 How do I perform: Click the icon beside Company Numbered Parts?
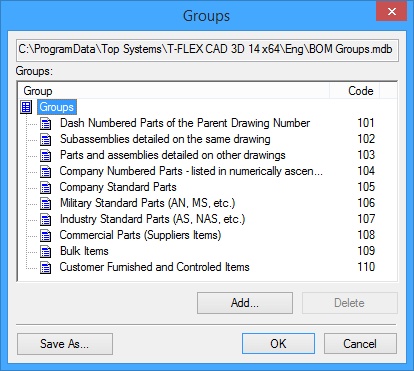click(46, 171)
